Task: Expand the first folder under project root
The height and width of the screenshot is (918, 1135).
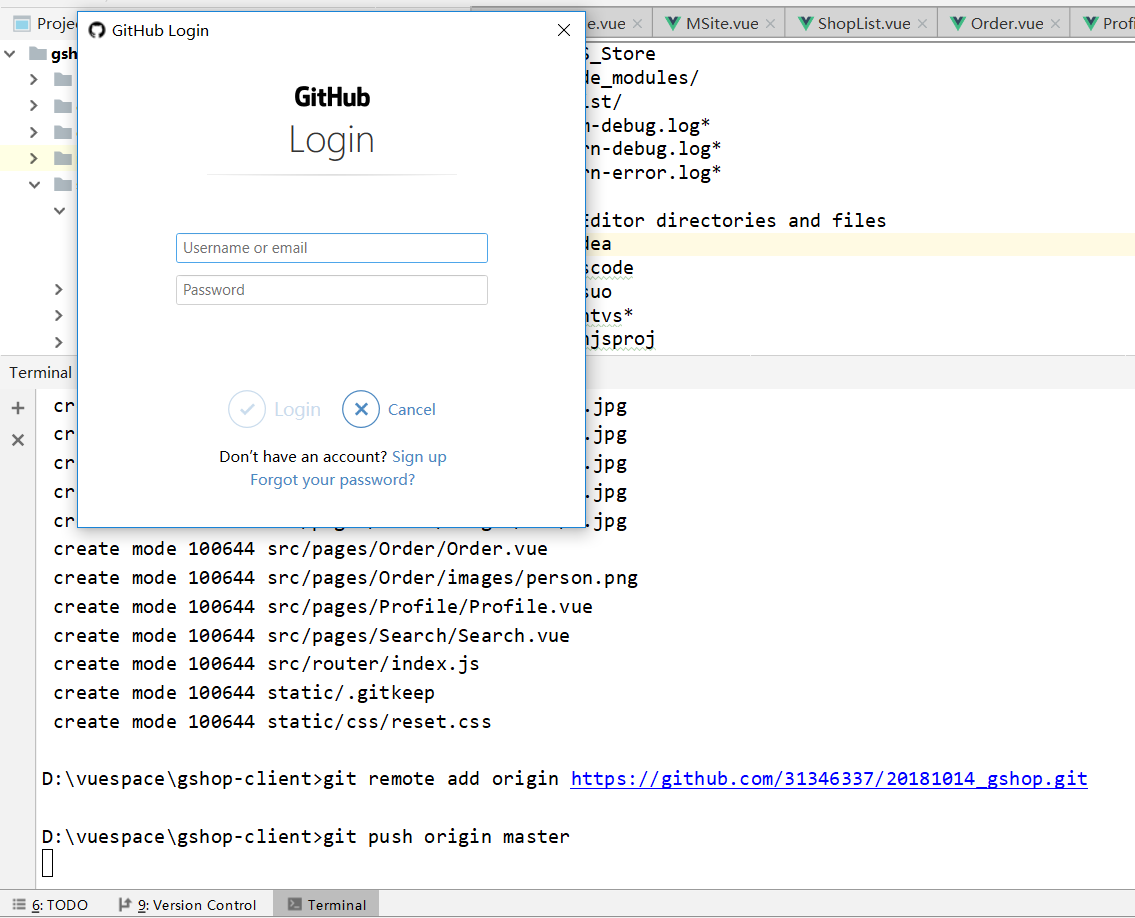Action: 33,80
